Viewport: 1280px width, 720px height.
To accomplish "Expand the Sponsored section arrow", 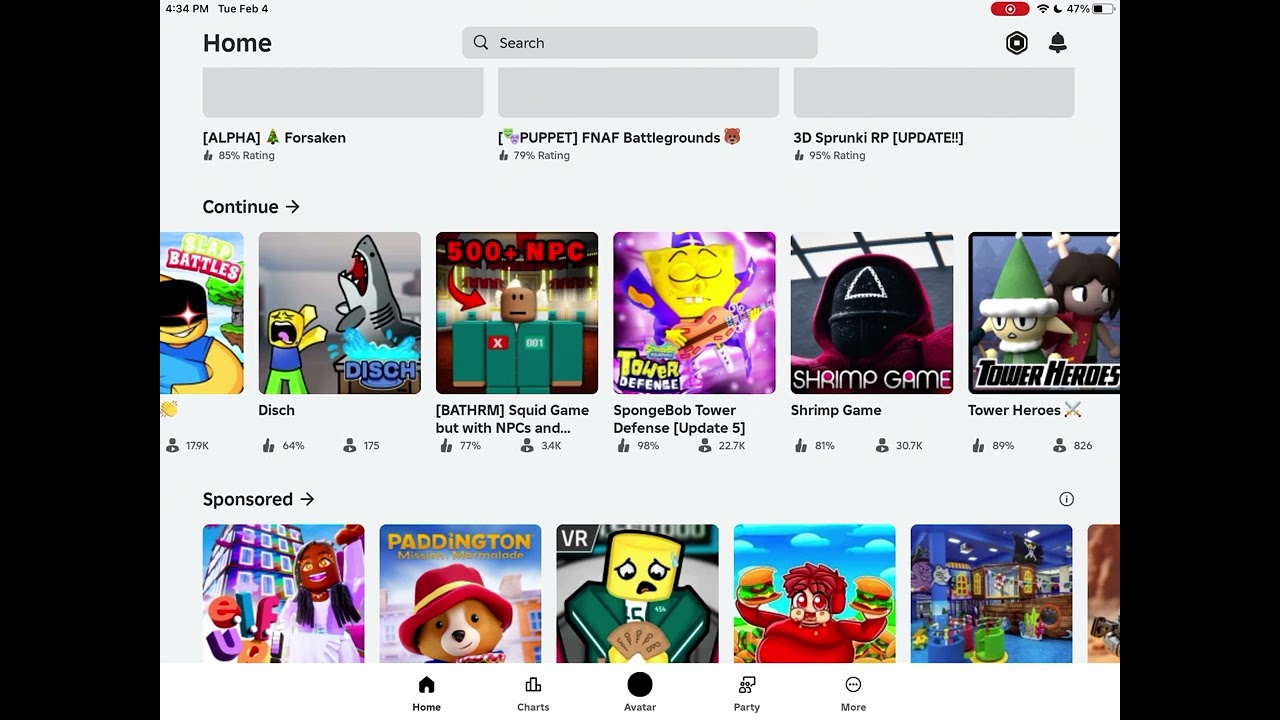I will click(307, 499).
